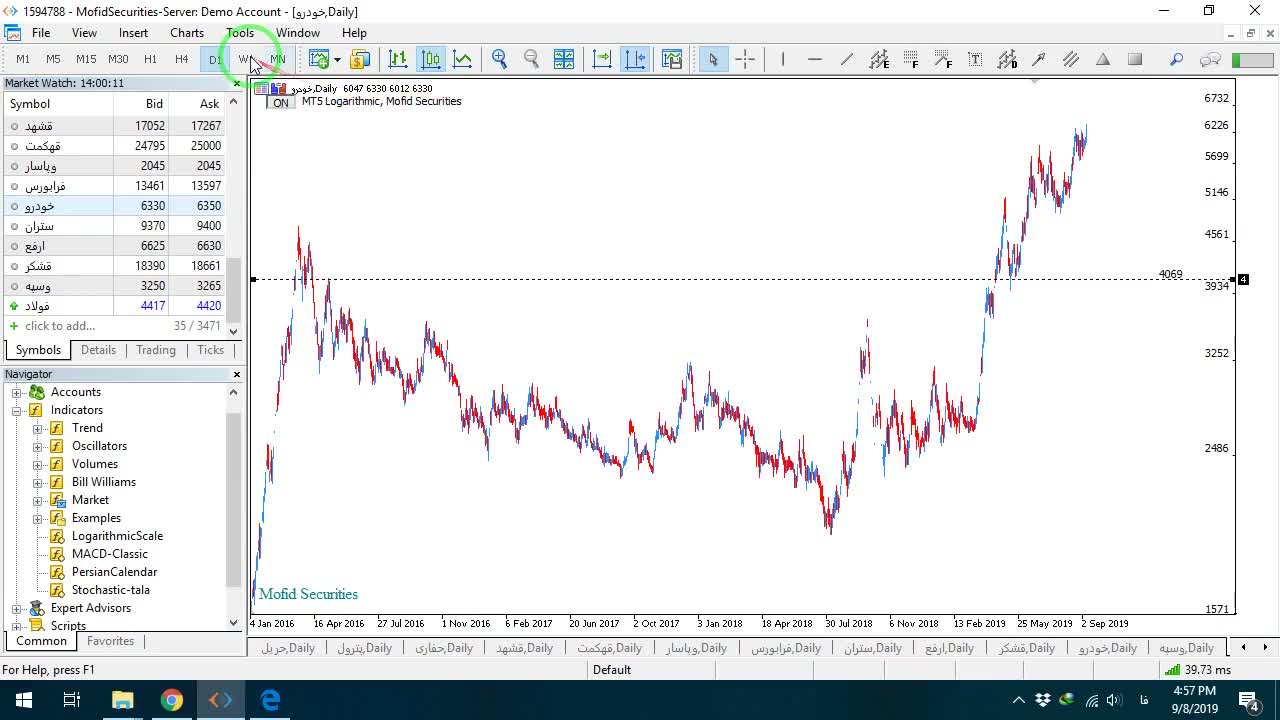Screen dimensions: 1280x720
Task: Open the Favorites tab in Navigator
Action: [110, 641]
